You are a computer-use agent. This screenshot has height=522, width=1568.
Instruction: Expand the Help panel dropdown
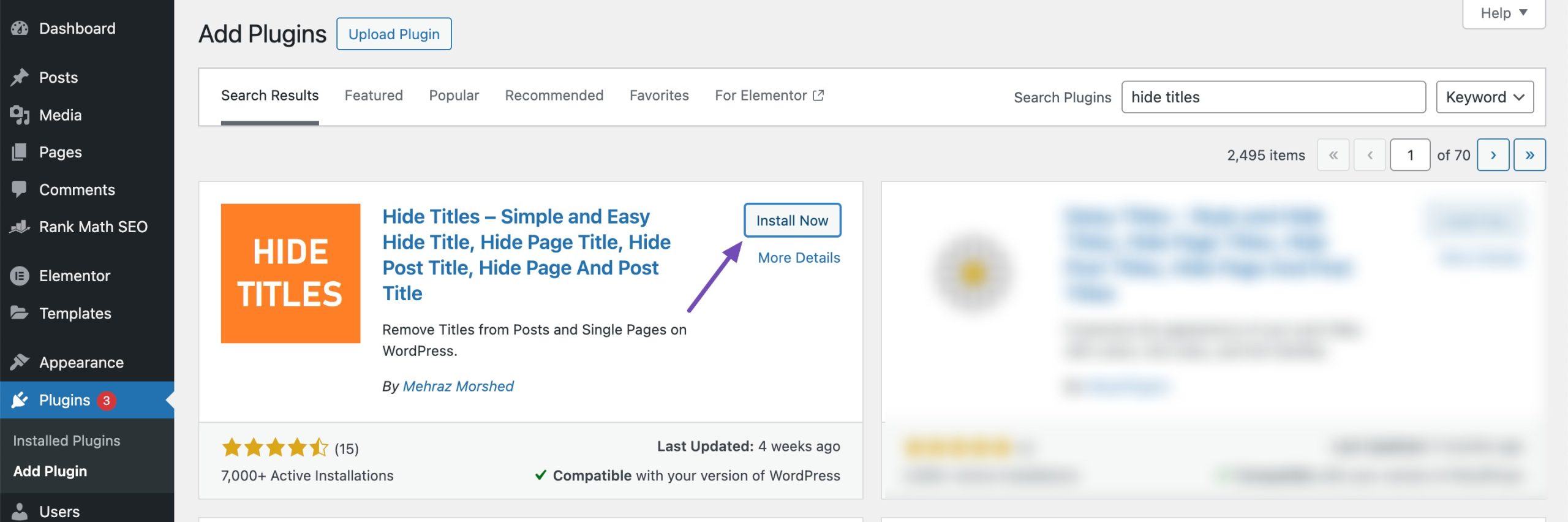coord(1504,13)
